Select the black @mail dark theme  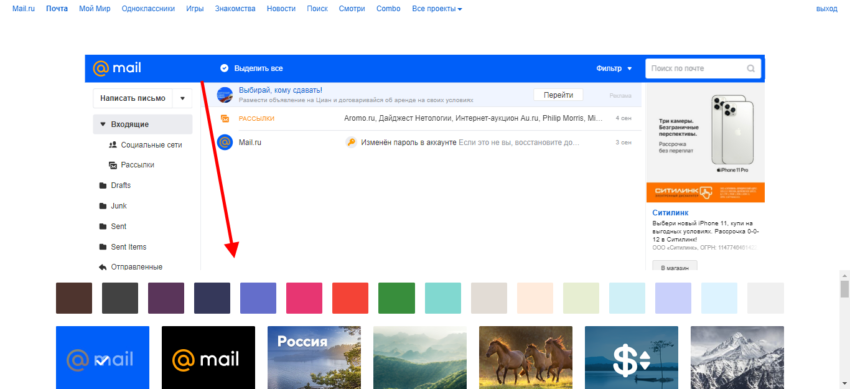(x=208, y=358)
